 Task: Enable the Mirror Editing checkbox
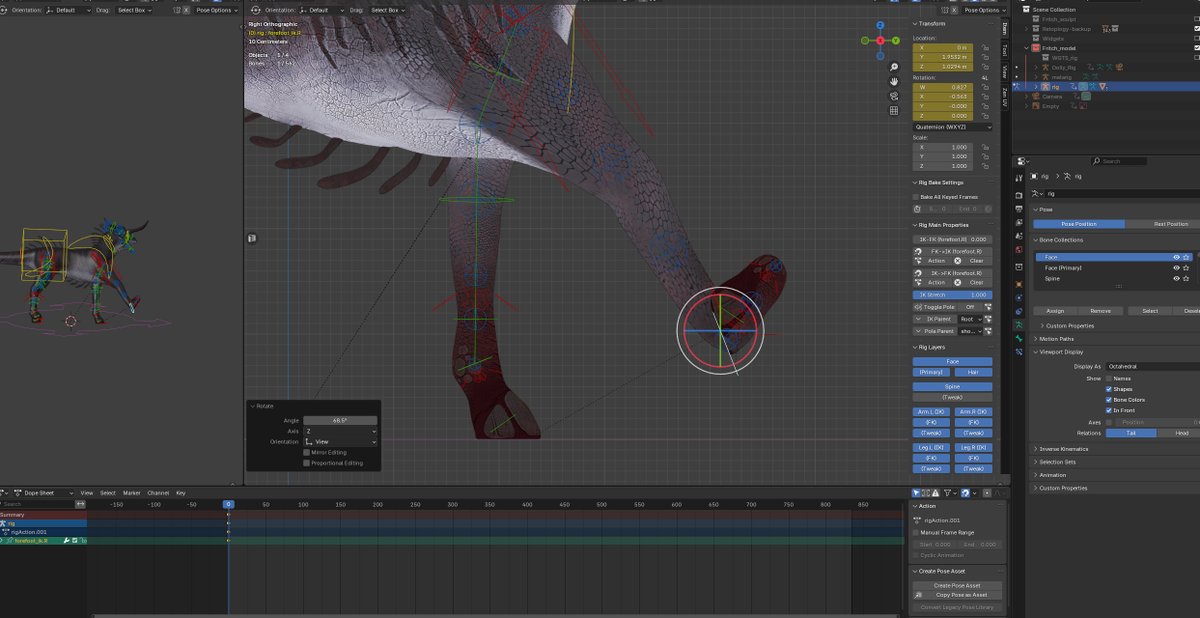point(307,452)
